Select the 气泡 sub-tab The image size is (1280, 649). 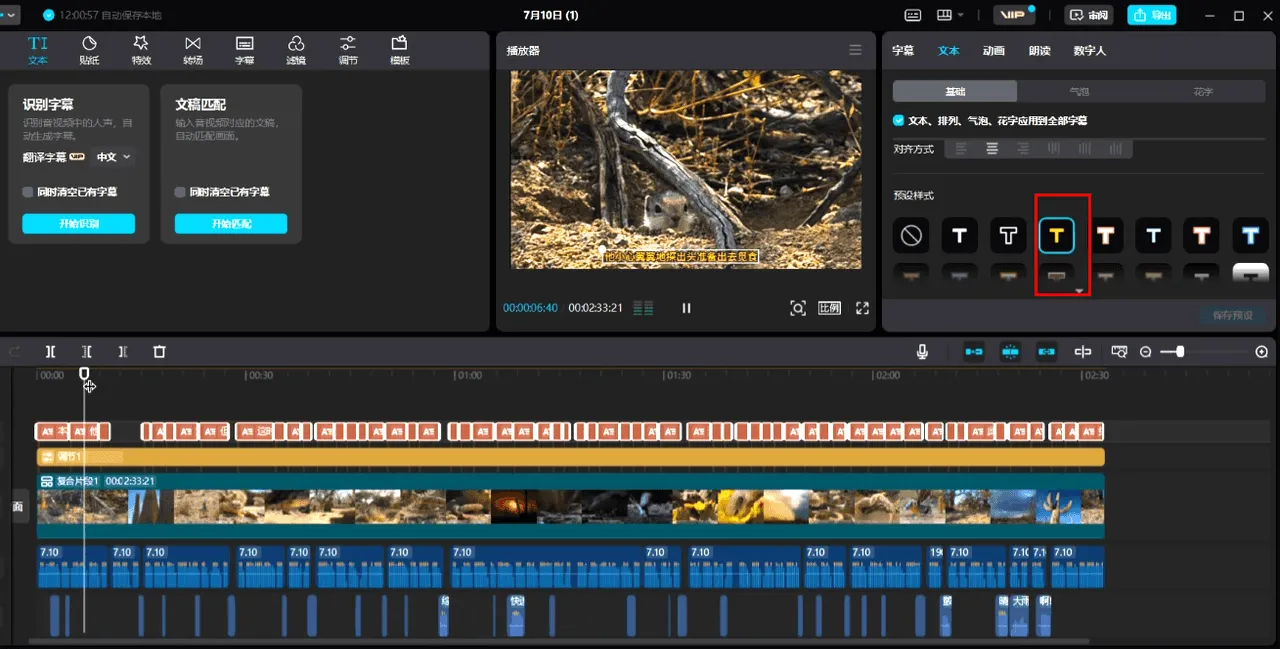click(x=1079, y=91)
